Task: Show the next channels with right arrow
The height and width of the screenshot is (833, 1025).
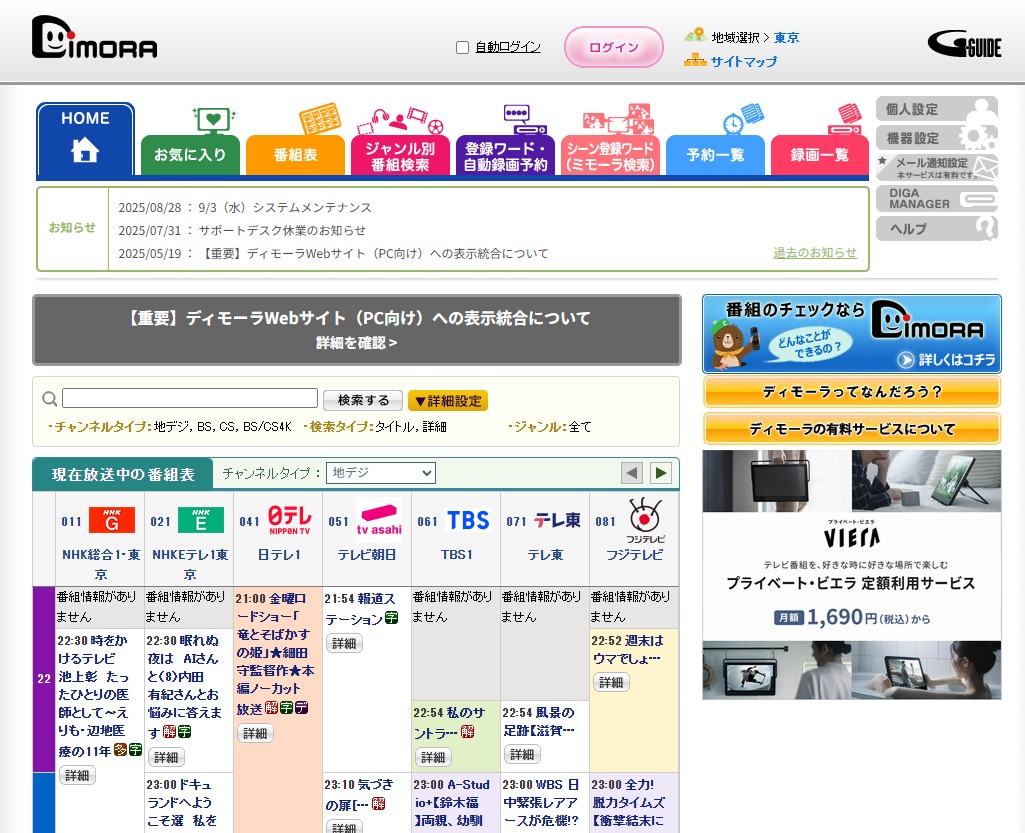Action: point(661,473)
